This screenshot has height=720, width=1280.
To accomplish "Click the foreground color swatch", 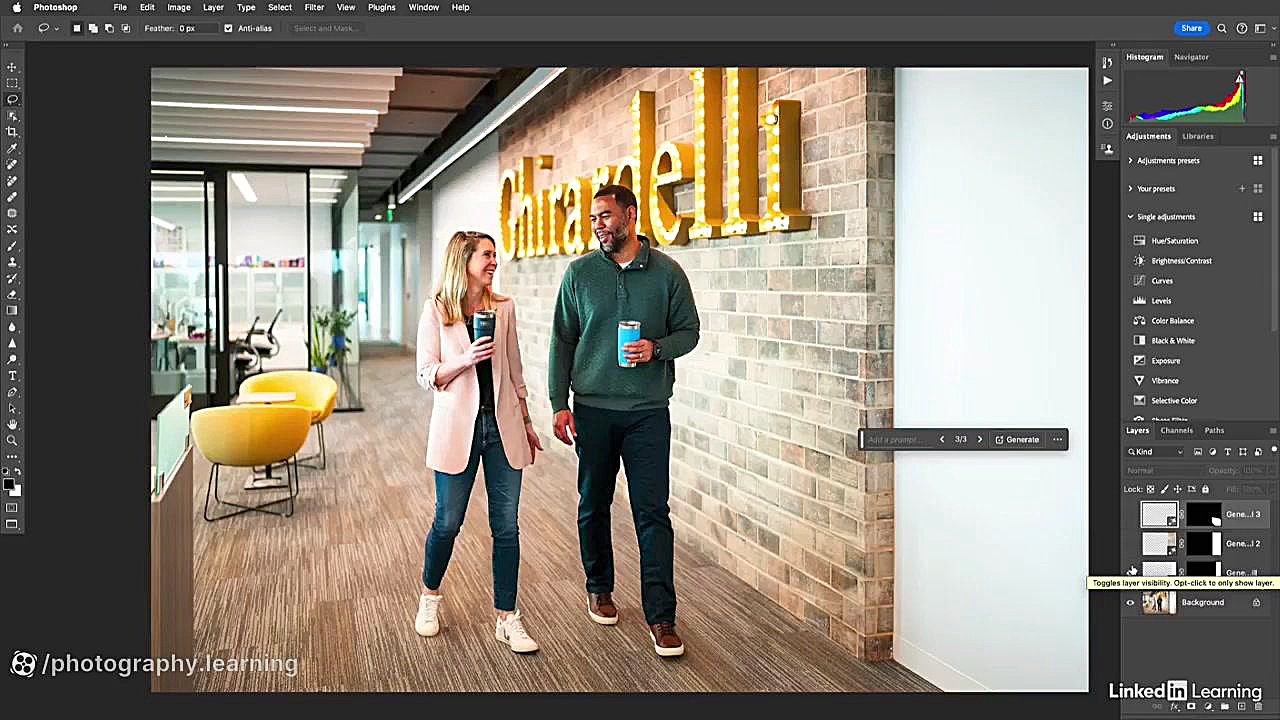I will point(9,484).
